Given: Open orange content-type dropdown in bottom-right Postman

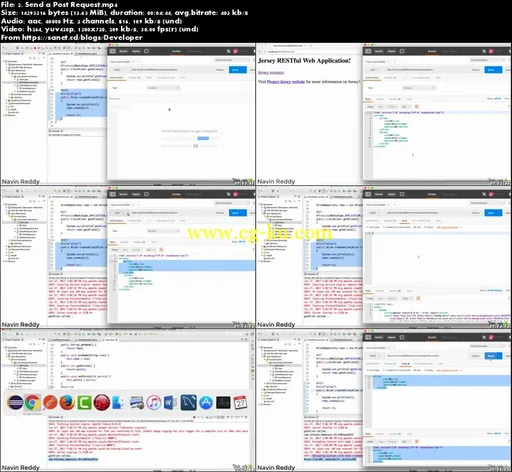Looking at the screenshot, I should click(x=449, y=370).
